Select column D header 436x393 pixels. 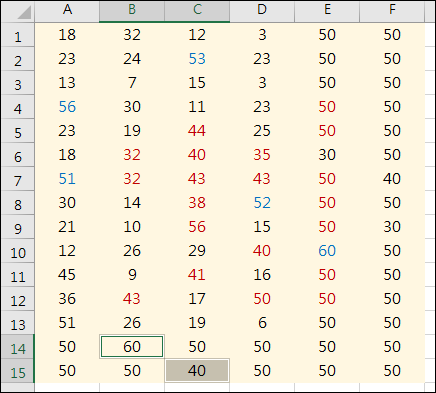[262, 11]
